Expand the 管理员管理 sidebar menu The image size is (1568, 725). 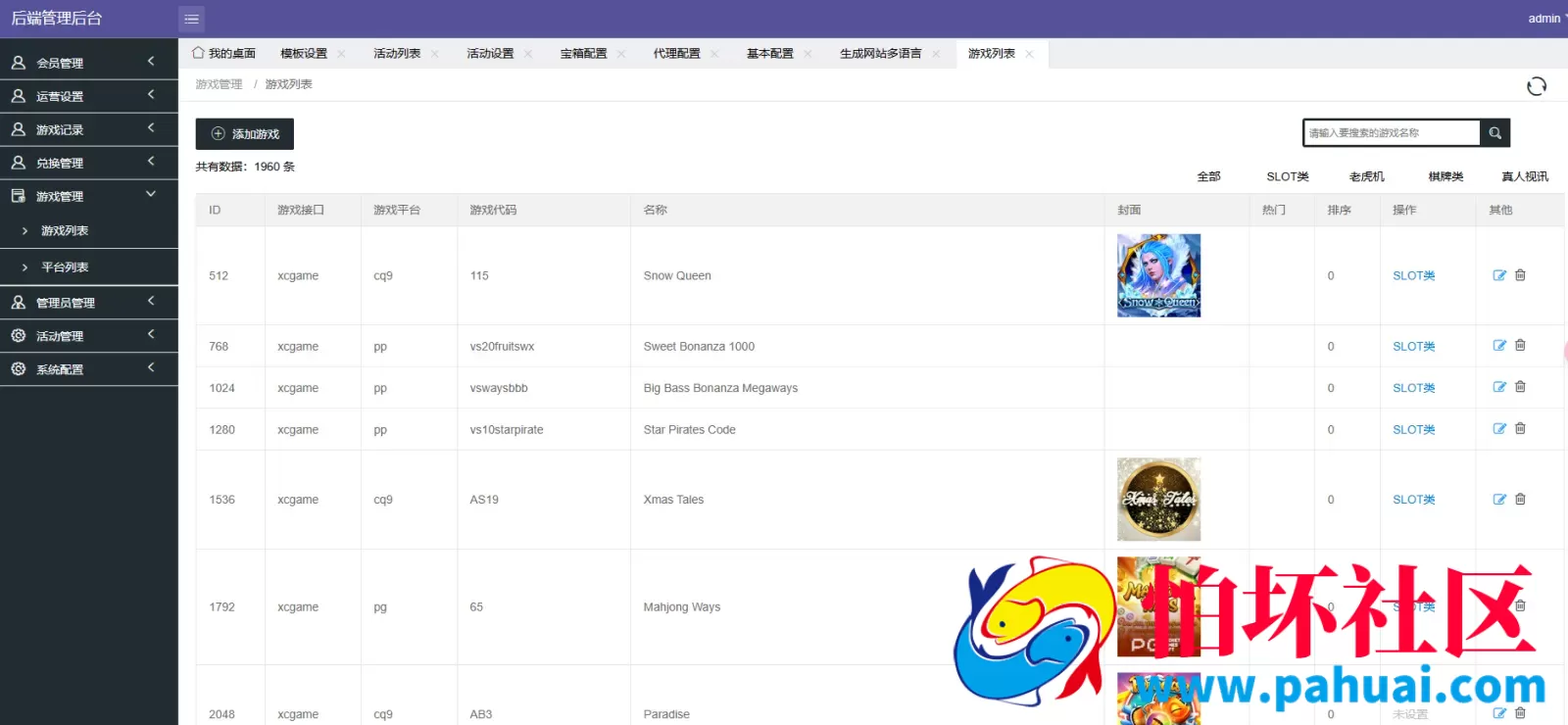(x=89, y=303)
